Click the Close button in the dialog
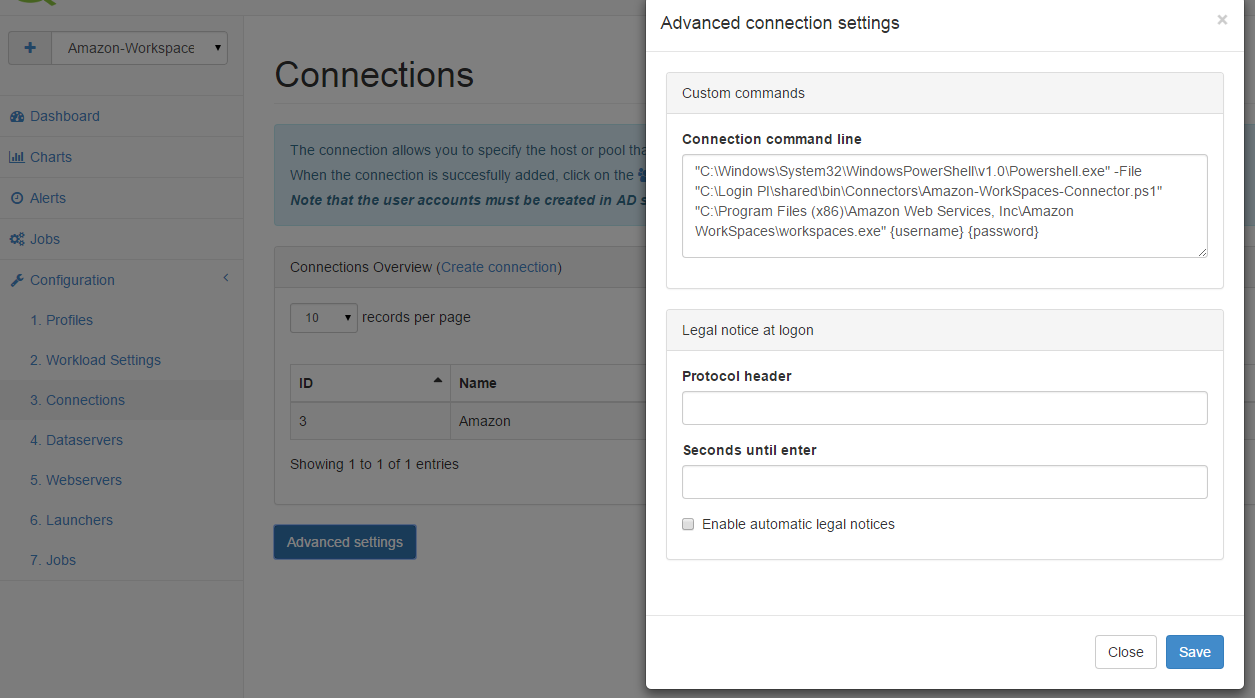Screen dimensions: 1255x698 tap(1126, 652)
